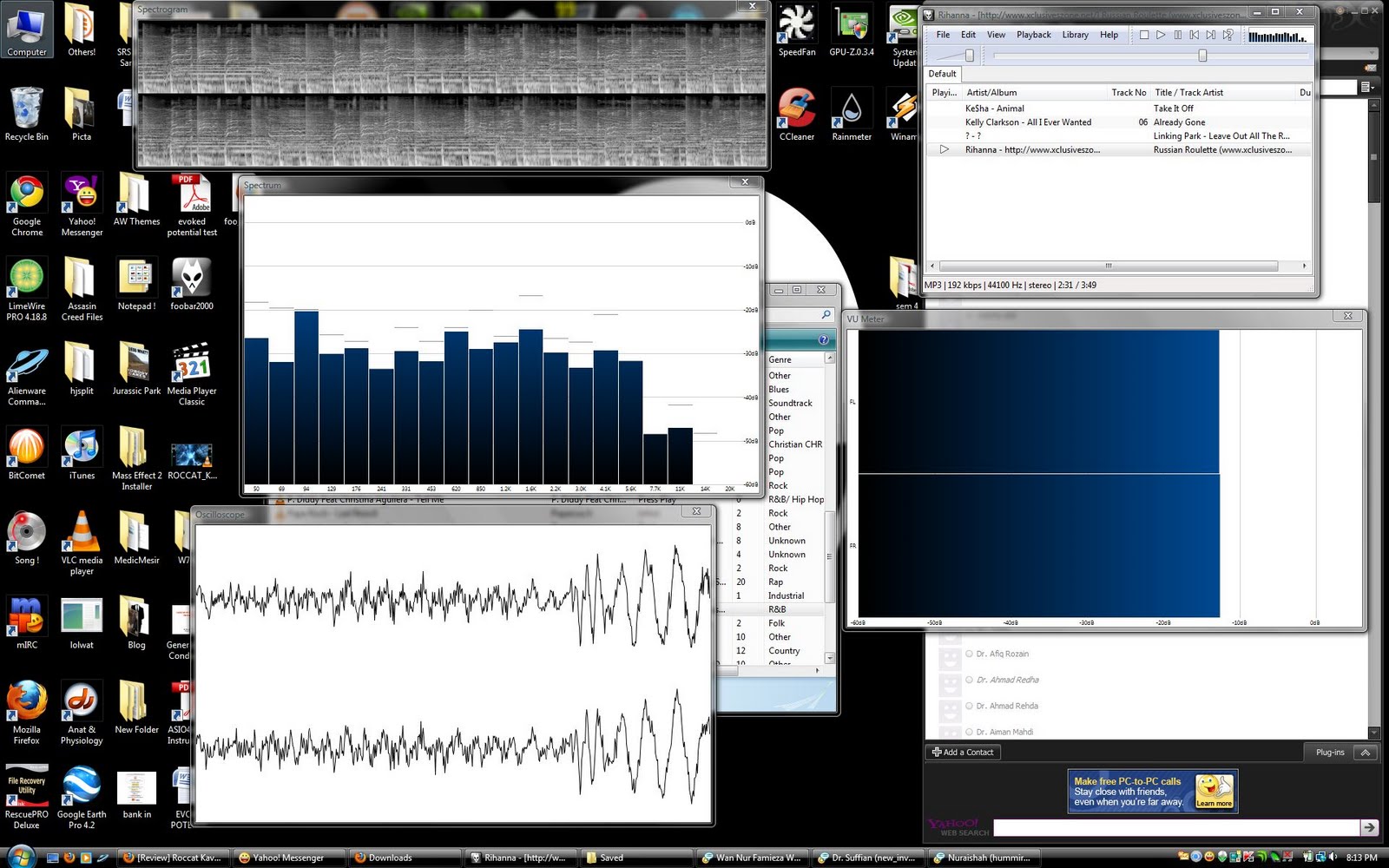Click the Yahoo web search go arrow
Viewport: 1389px width, 868px height.
tap(1369, 828)
